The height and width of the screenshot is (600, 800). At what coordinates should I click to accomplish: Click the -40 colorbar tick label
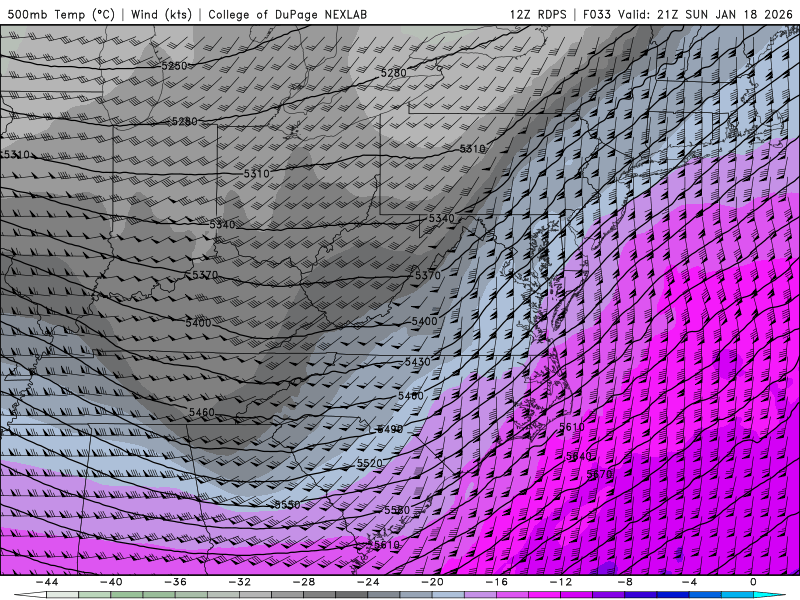111,582
